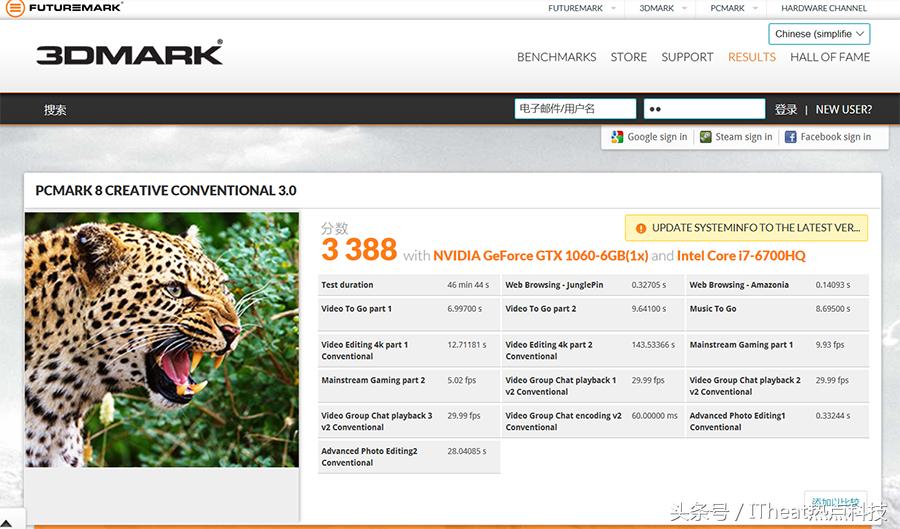Click the PCMARK link in top bar
Image resolution: width=900 pixels, height=529 pixels.
pos(727,8)
